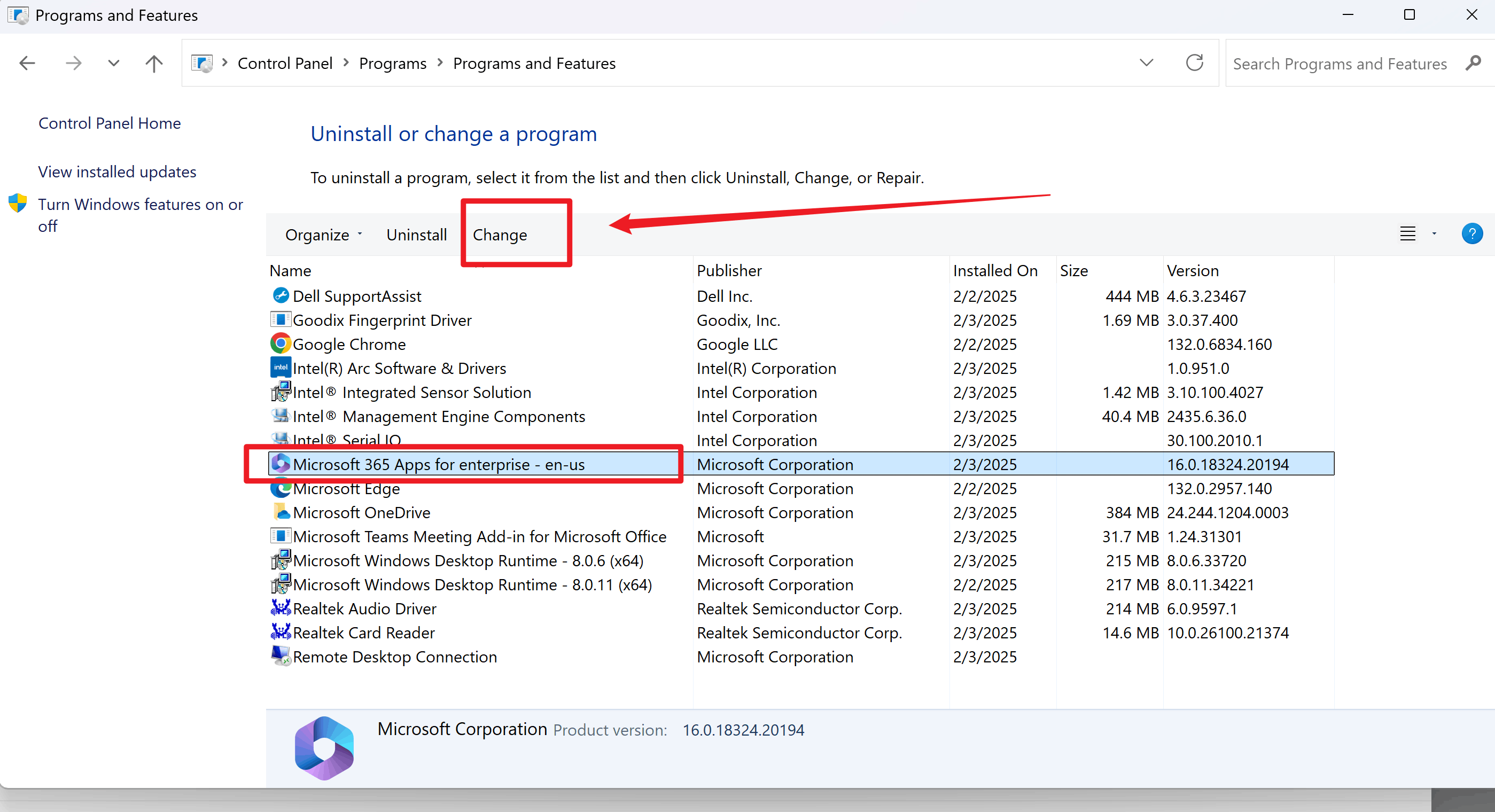Image resolution: width=1495 pixels, height=812 pixels.
Task: Select Intel® Management Engine Components row
Action: coord(801,416)
